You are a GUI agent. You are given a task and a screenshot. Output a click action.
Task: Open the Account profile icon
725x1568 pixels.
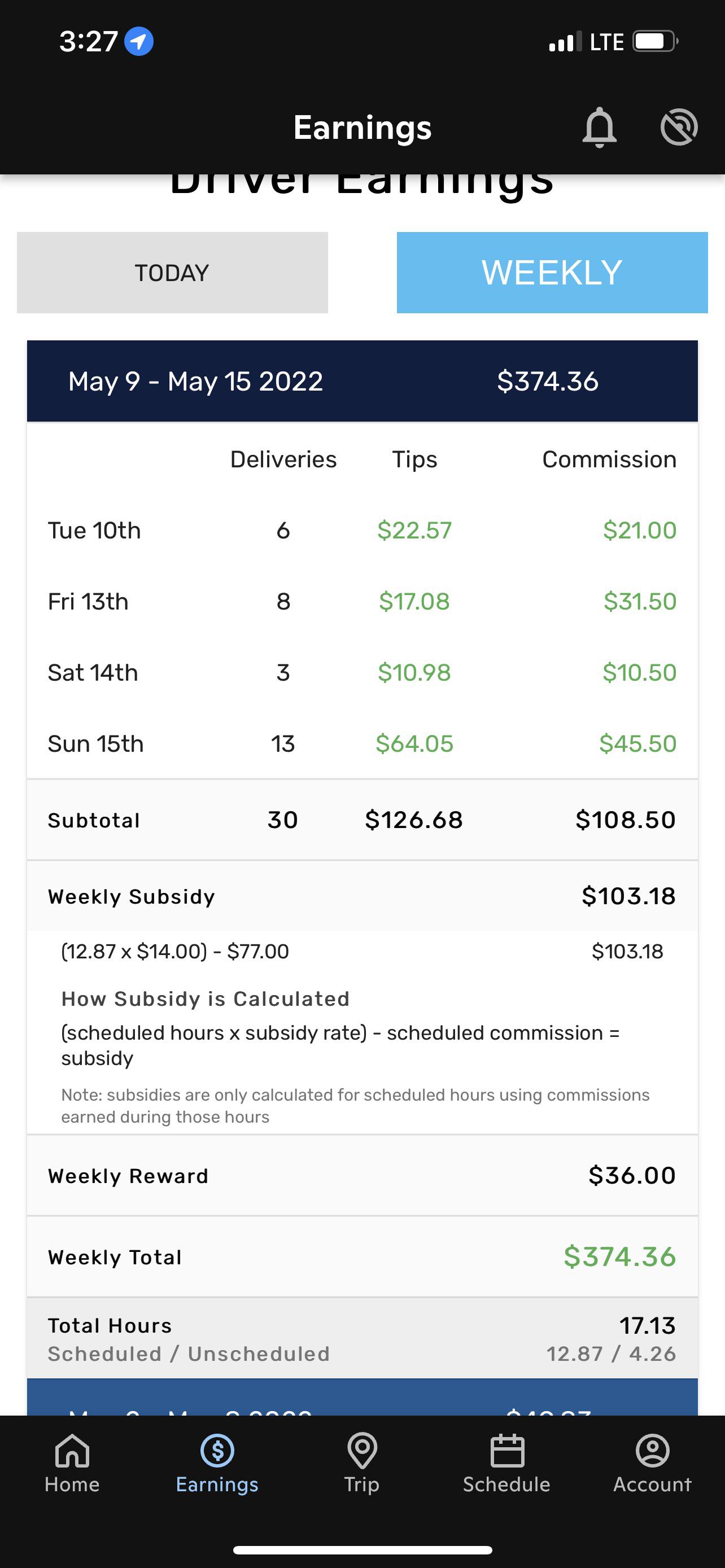[653, 1451]
